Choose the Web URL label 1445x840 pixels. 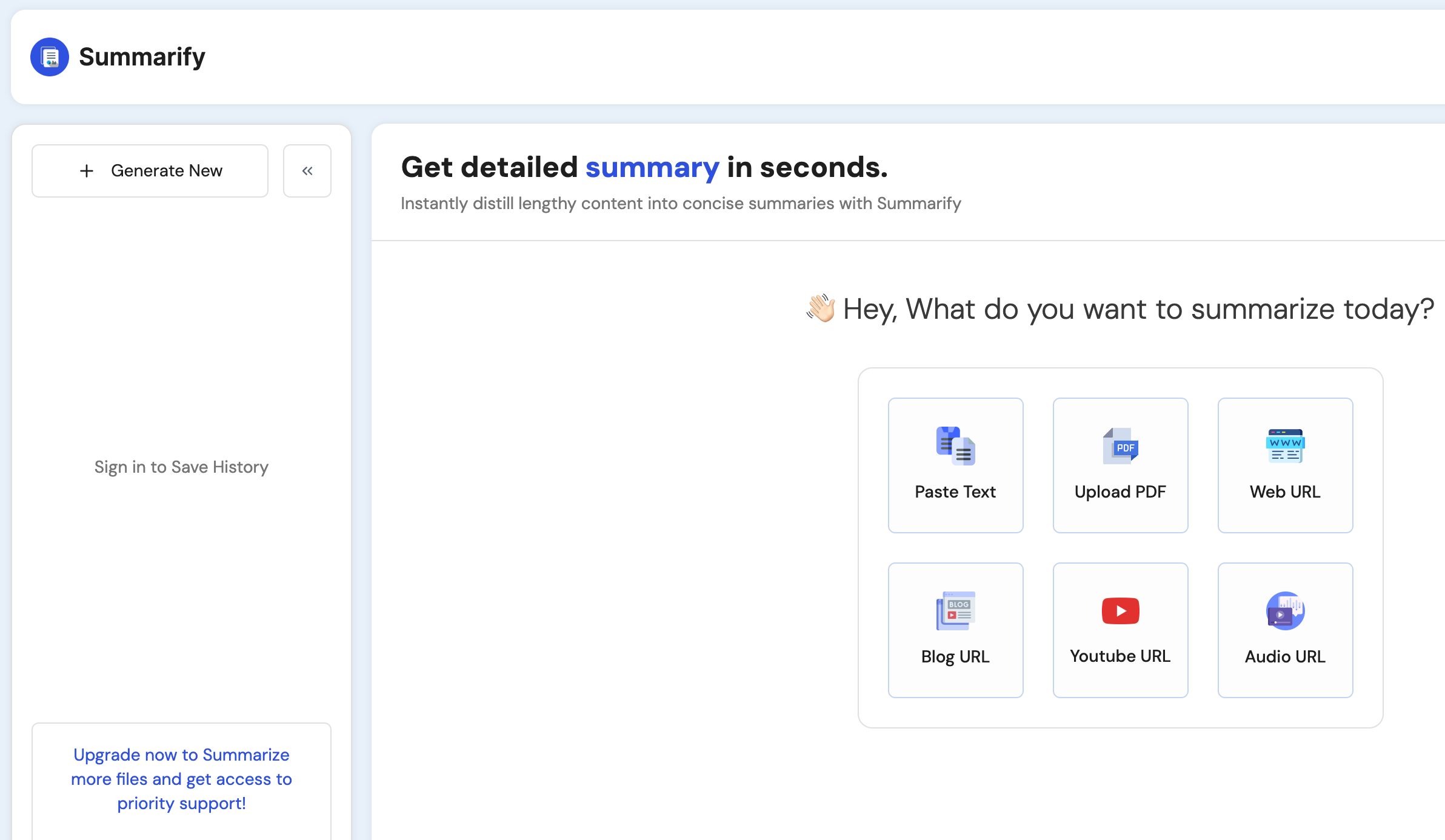click(x=1285, y=492)
